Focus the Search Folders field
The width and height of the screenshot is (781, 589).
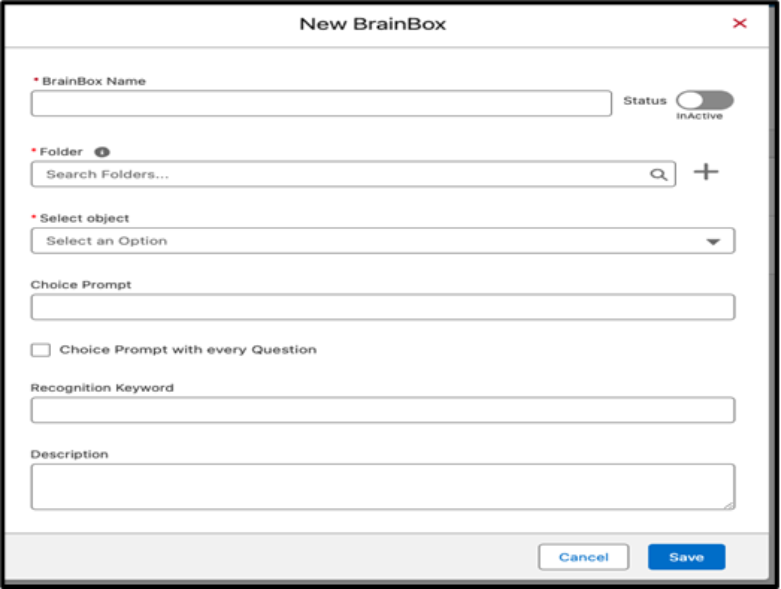340,174
